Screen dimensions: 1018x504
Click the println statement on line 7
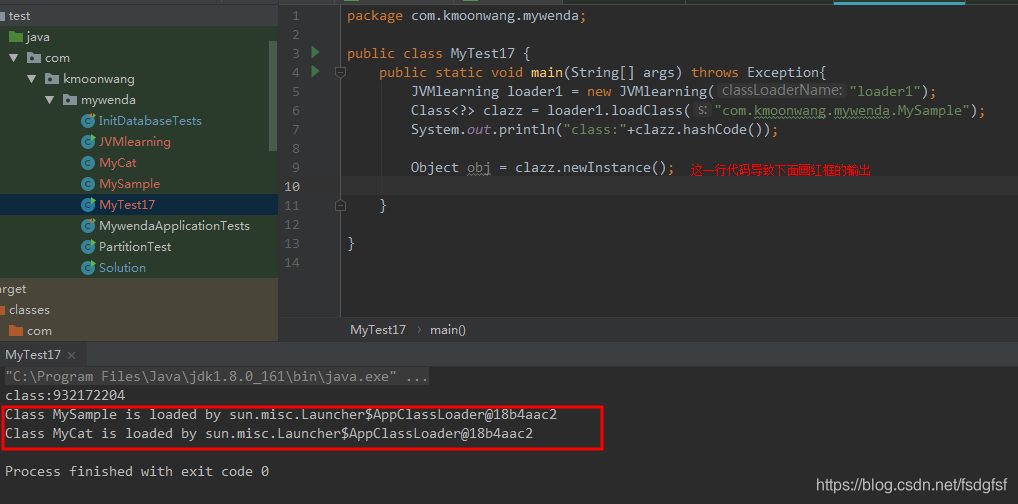pyautogui.click(x=594, y=129)
